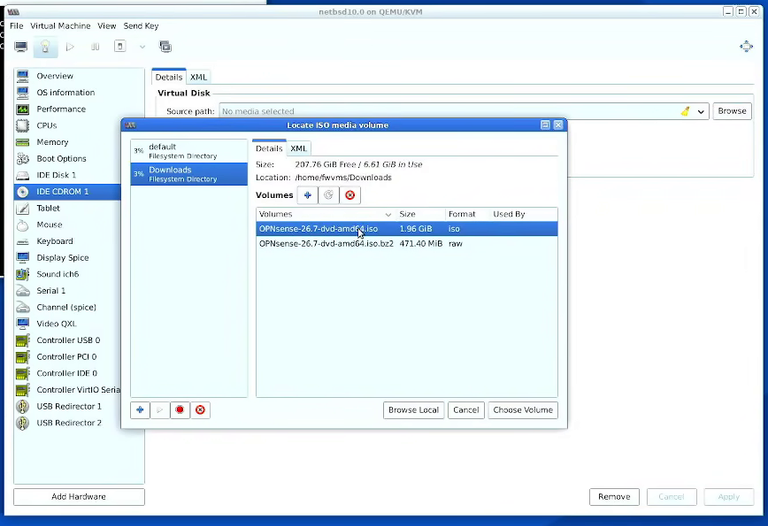Select Tablet hardware entry
Screen dimensions: 768x526
(x=68, y=208)
